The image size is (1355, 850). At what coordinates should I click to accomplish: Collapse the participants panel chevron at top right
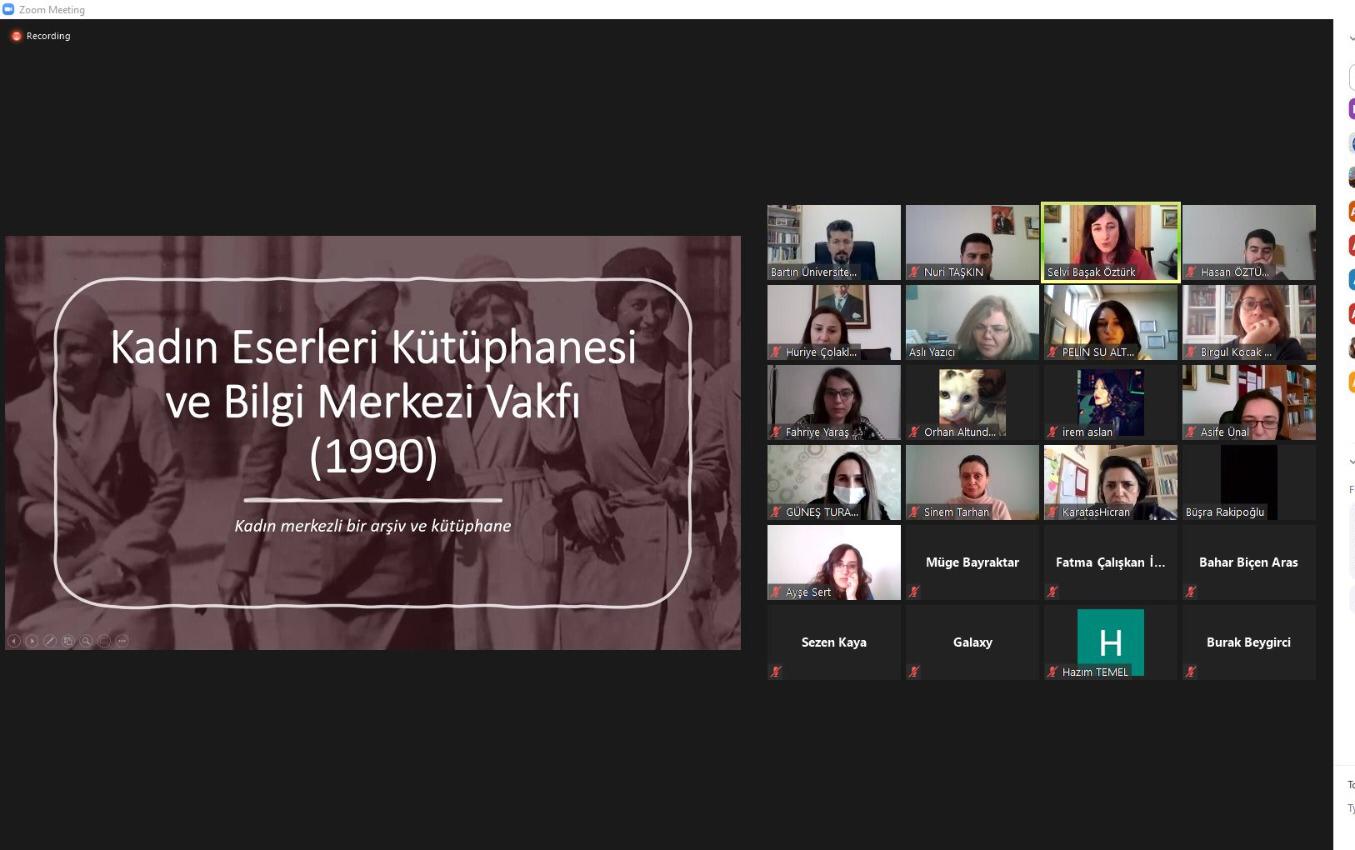coord(1351,37)
